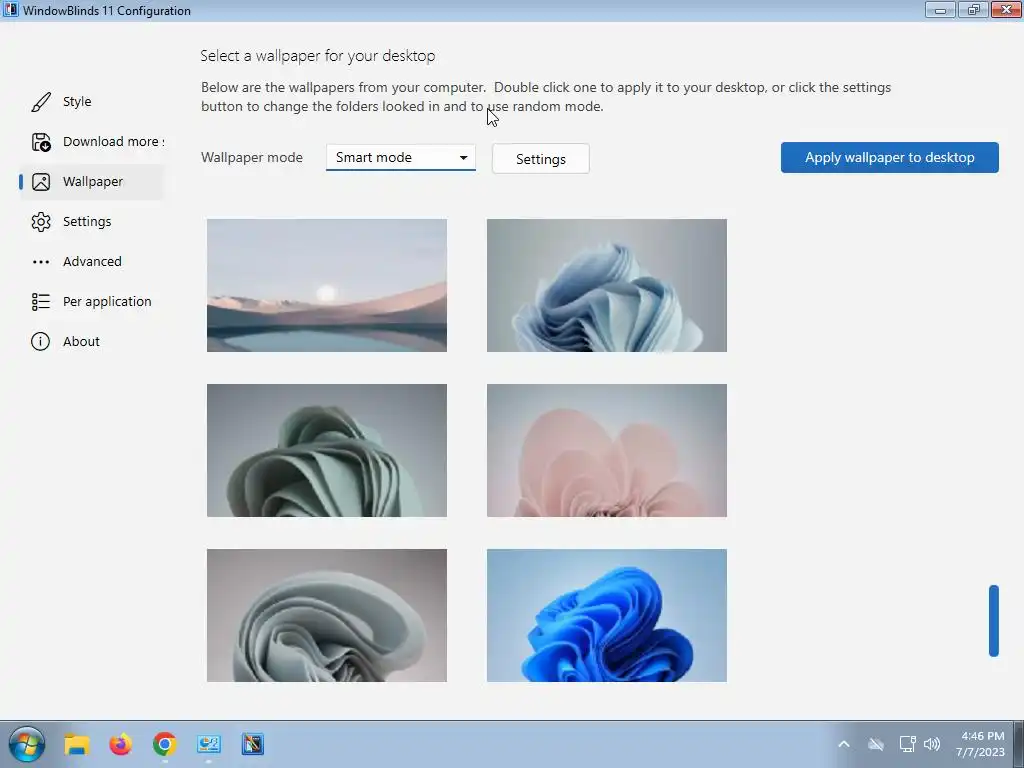Open the Style section label
The width and height of the screenshot is (1024, 768).
[77, 101]
